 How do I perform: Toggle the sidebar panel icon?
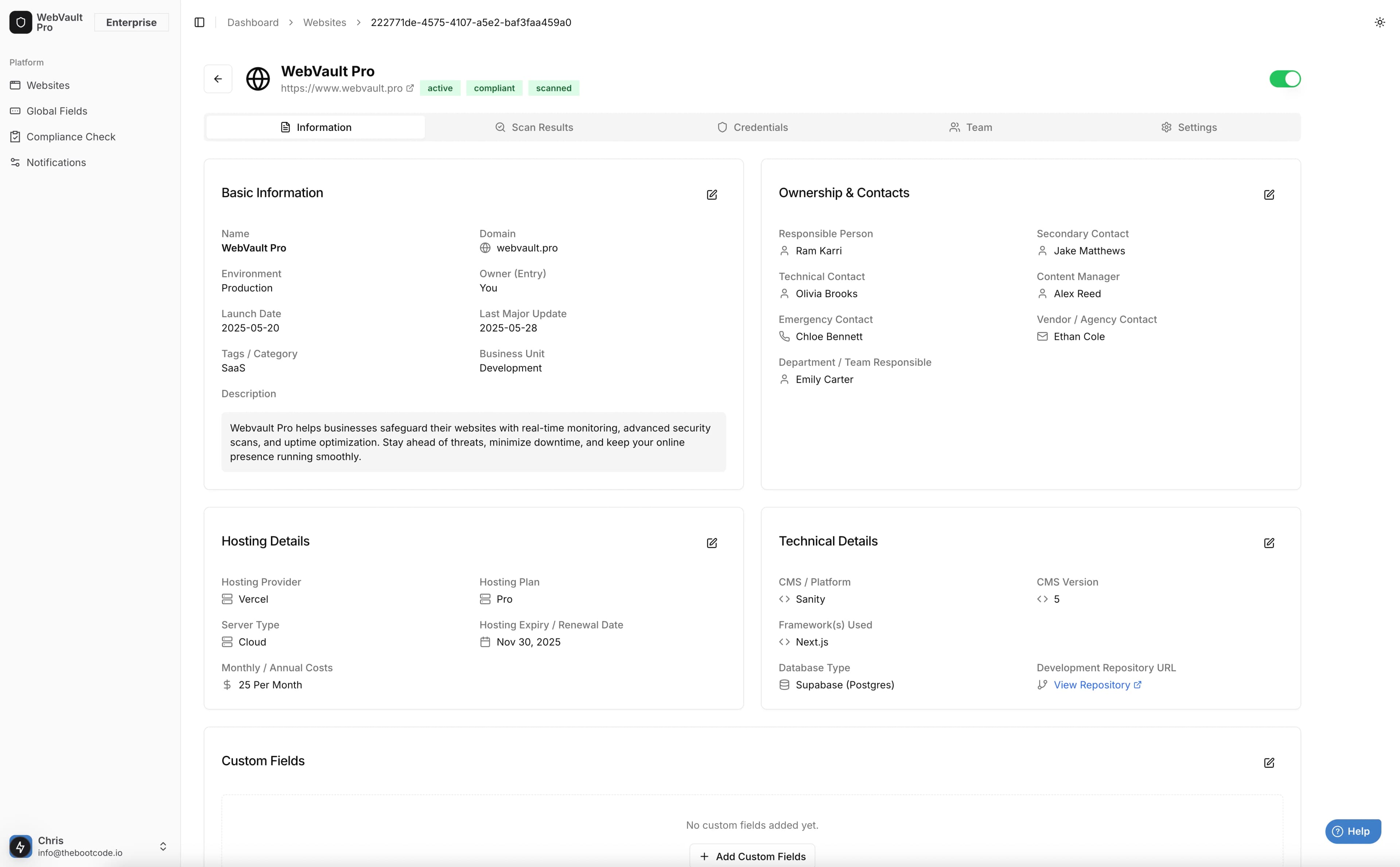pyautogui.click(x=199, y=22)
